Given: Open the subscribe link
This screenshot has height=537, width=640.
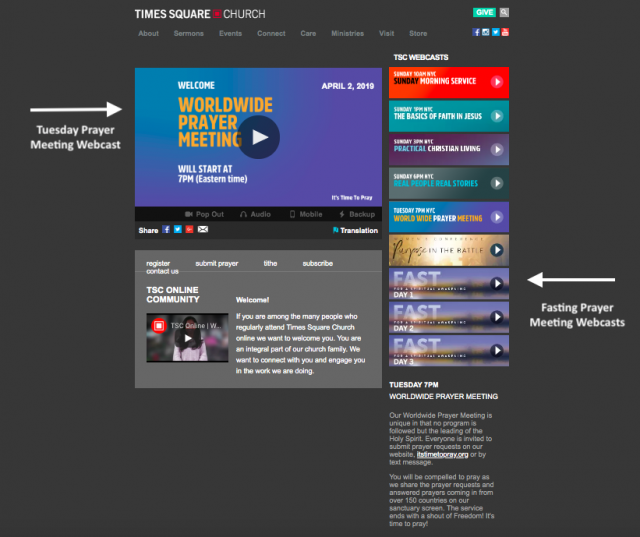Looking at the screenshot, I should point(318,264).
